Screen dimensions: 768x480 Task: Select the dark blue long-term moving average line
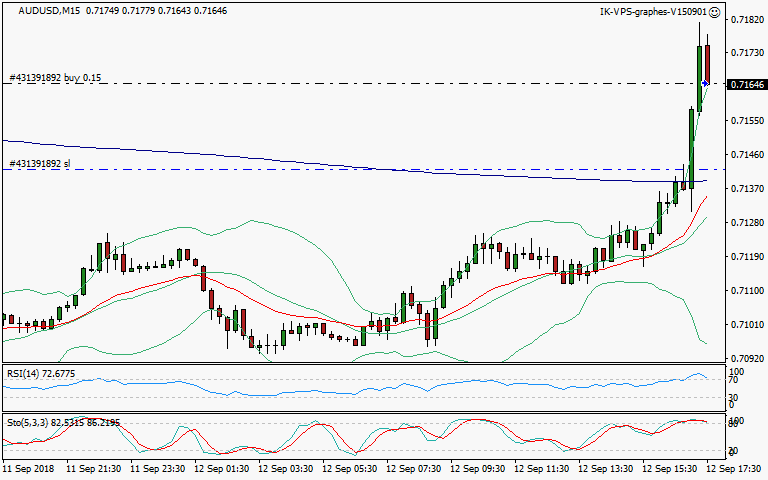coord(200,155)
